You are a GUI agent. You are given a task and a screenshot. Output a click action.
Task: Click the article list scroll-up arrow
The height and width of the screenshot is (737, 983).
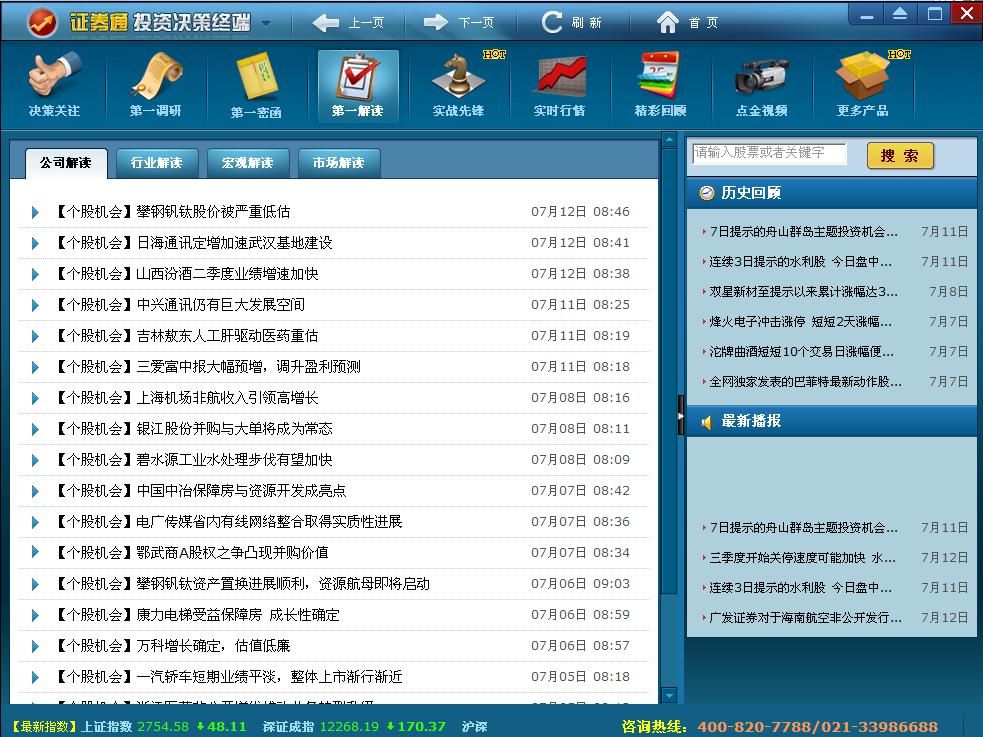point(669,140)
